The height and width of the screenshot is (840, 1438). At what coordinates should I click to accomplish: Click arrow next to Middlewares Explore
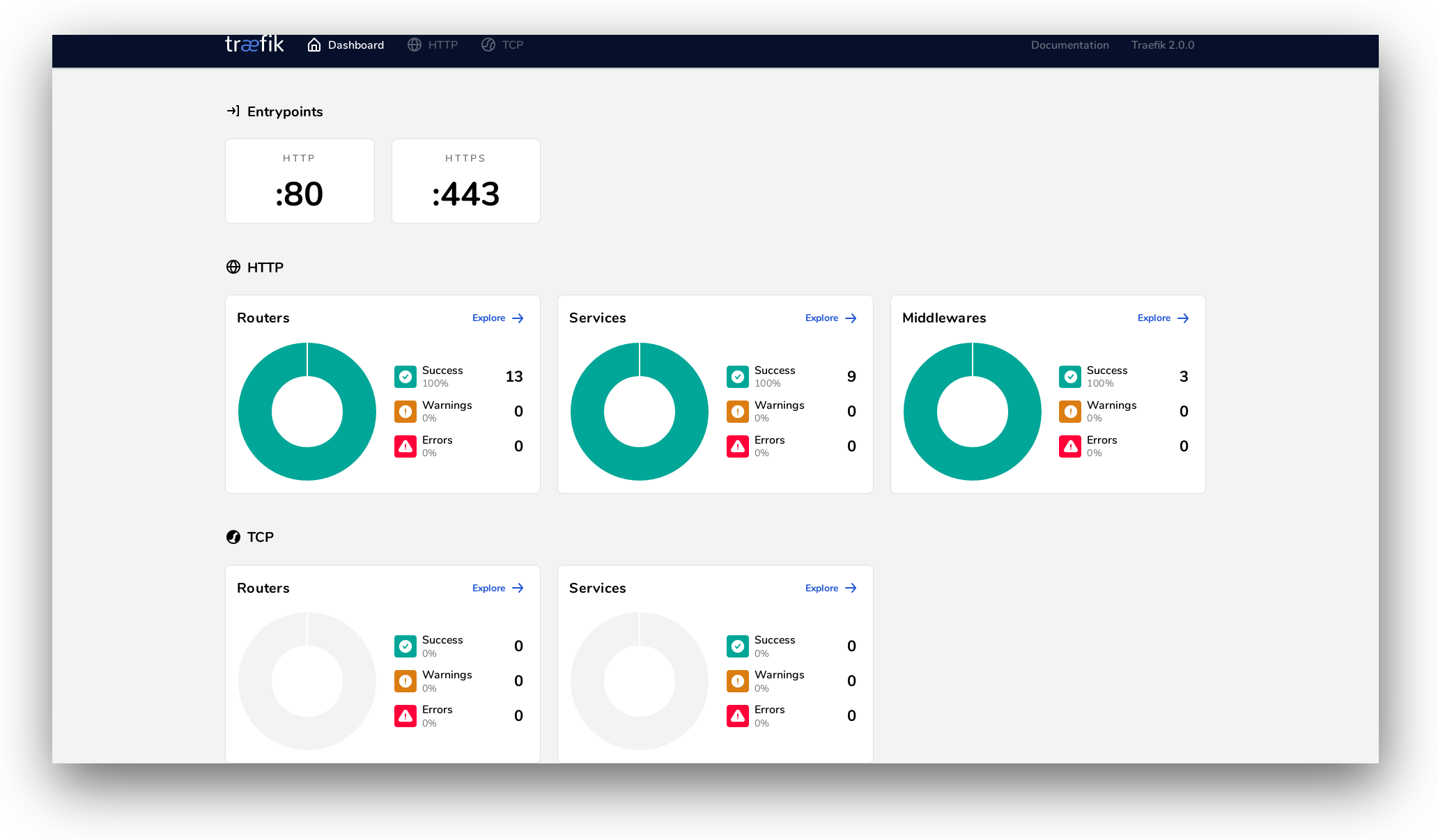[x=1183, y=318]
